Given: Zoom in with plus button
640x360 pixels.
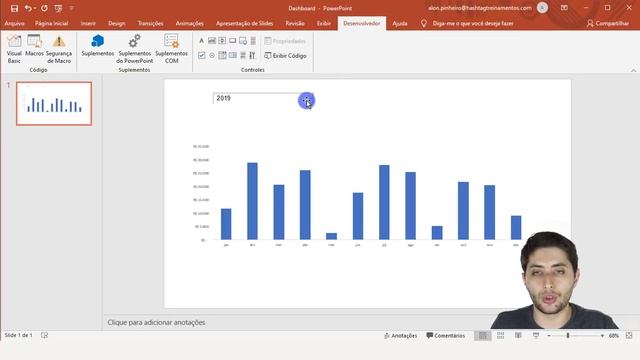Looking at the screenshot, I should tap(602, 336).
